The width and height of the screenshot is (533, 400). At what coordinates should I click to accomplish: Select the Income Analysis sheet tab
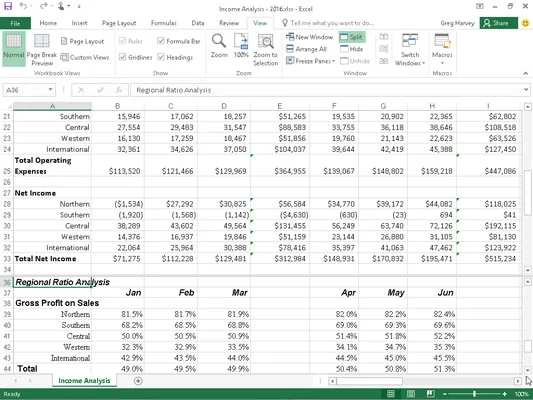pyautogui.click(x=84, y=381)
